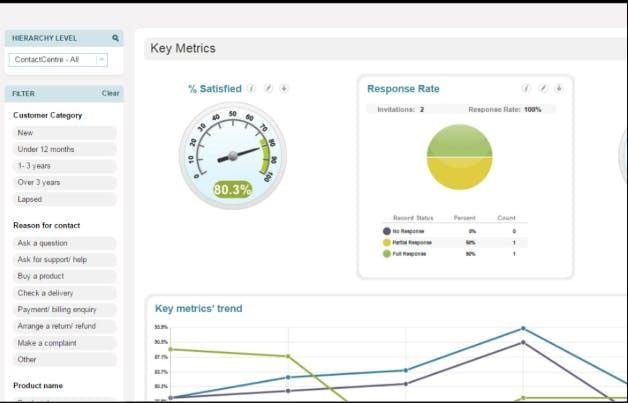Click the No Response legend color dot
The width and height of the screenshot is (628, 403).
[x=386, y=231]
